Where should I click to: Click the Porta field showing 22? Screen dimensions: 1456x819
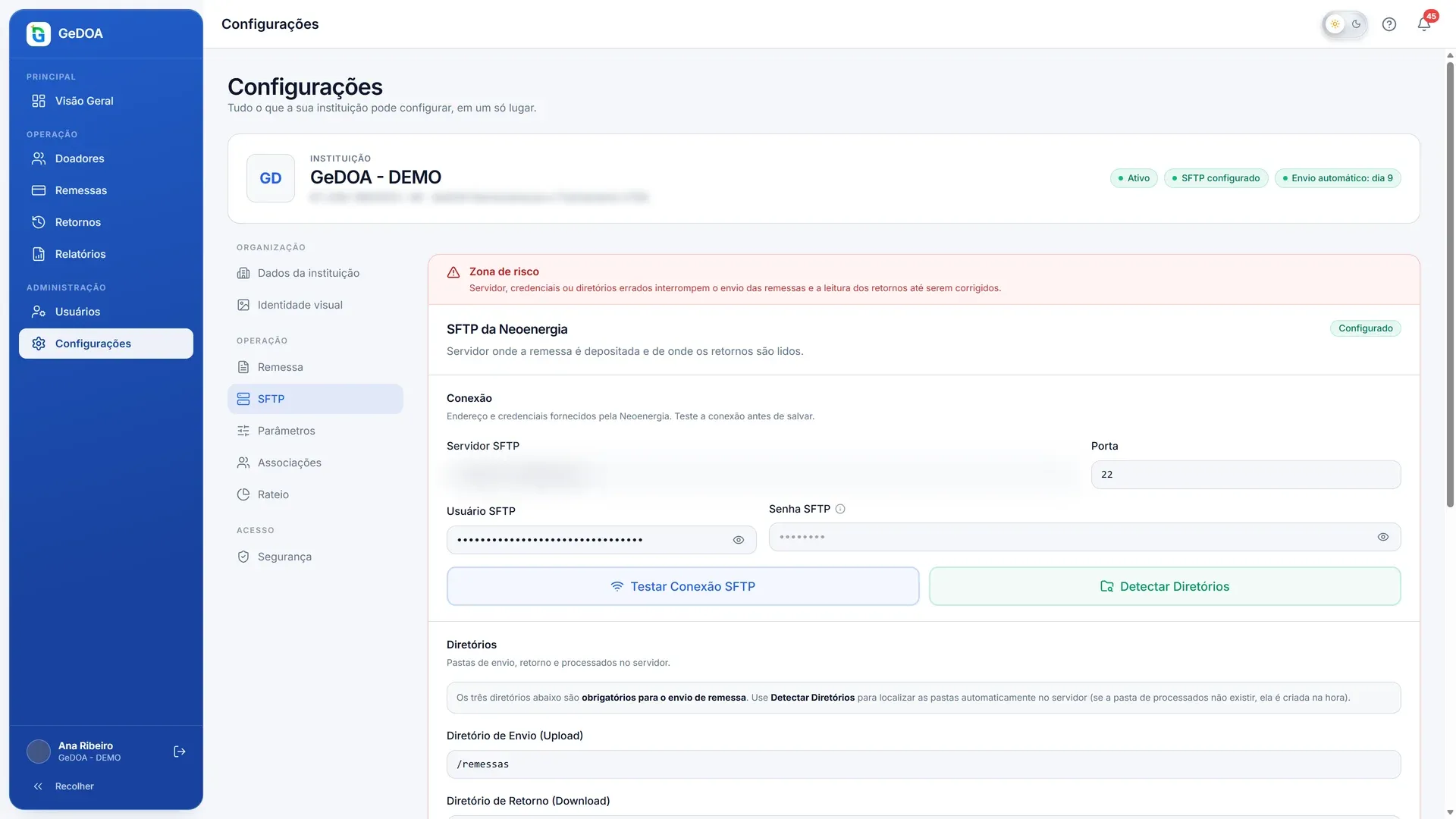click(1246, 475)
